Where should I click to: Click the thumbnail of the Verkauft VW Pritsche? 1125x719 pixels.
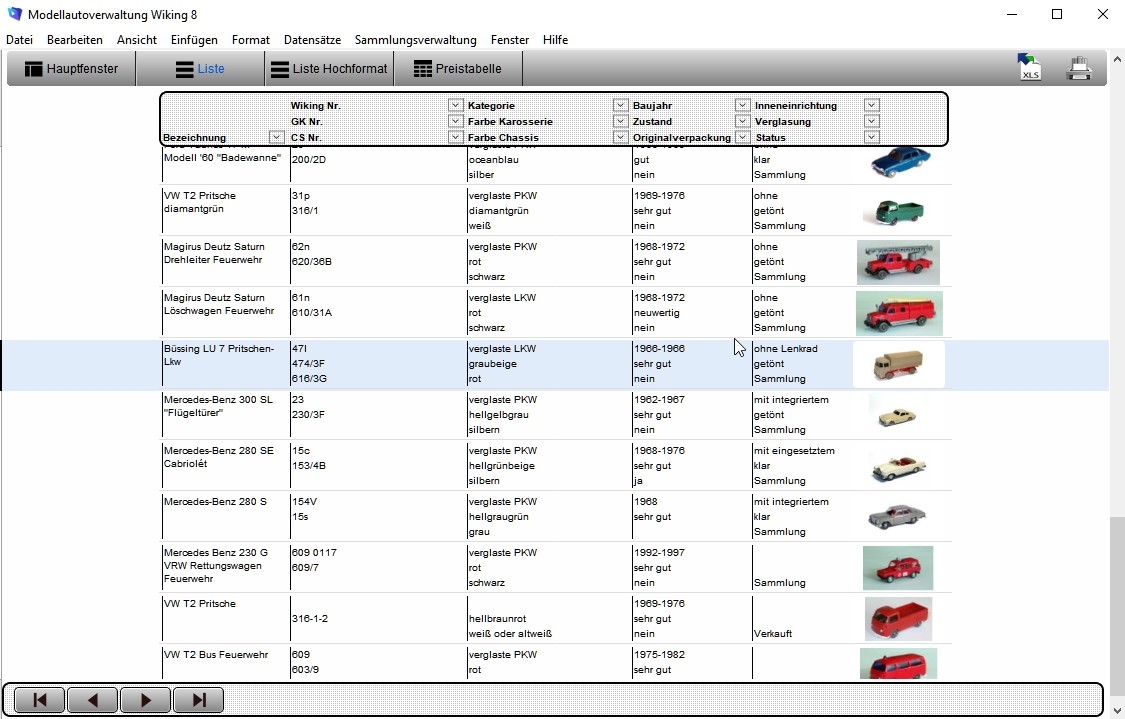coord(898,619)
